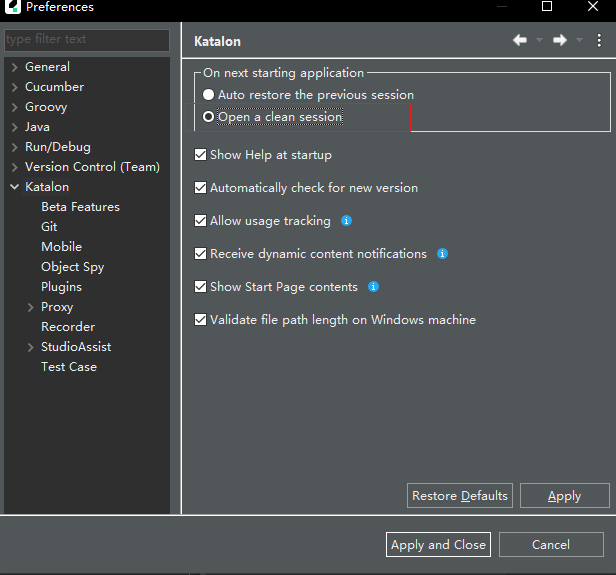616x575 pixels.
Task: Expand the Run/Debug tree node
Action: (15, 147)
